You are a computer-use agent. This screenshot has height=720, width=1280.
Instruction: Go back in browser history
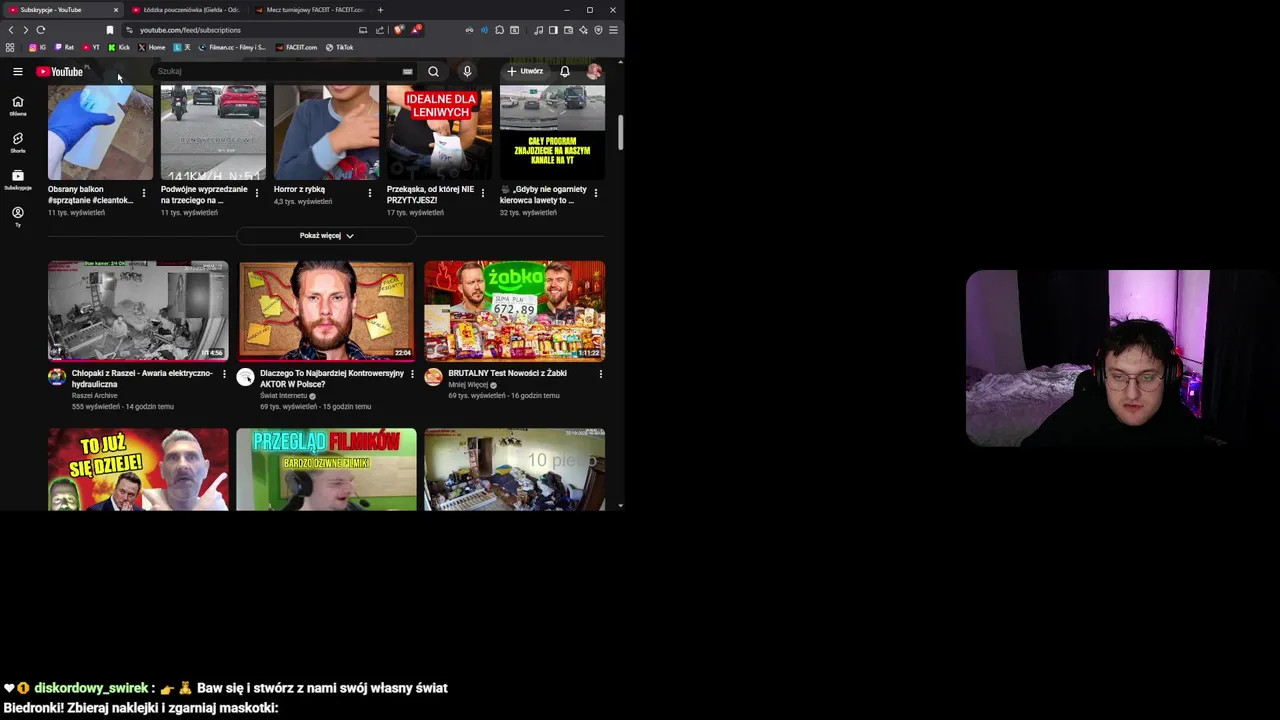(11, 30)
